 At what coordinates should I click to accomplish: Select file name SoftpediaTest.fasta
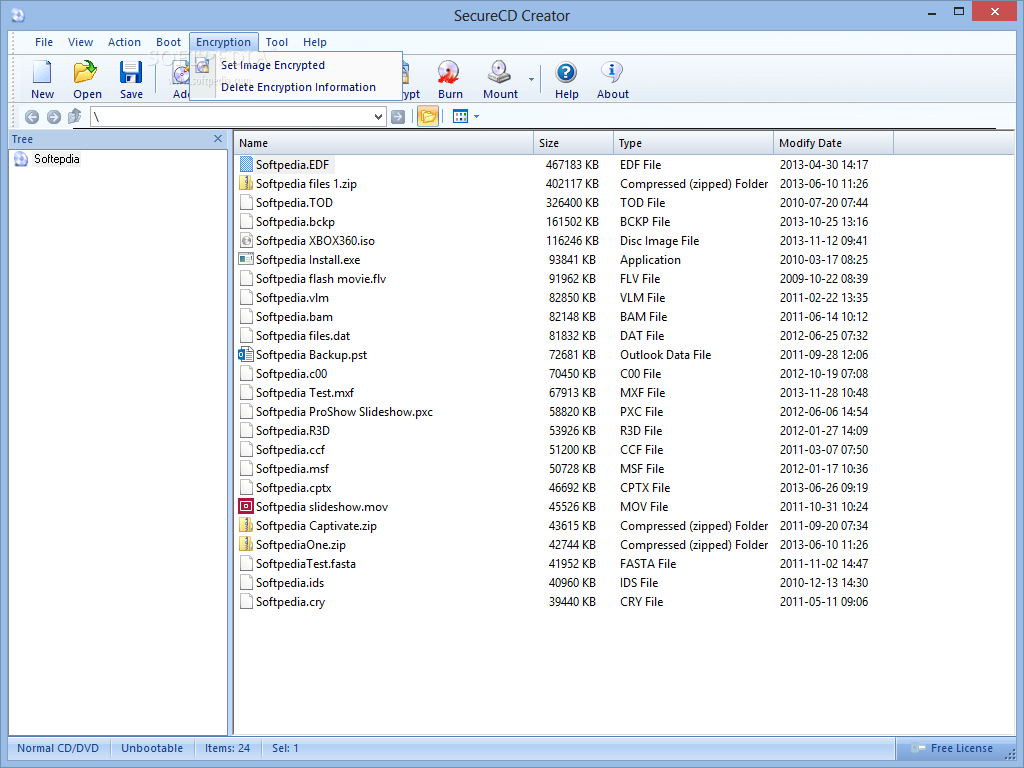click(306, 564)
